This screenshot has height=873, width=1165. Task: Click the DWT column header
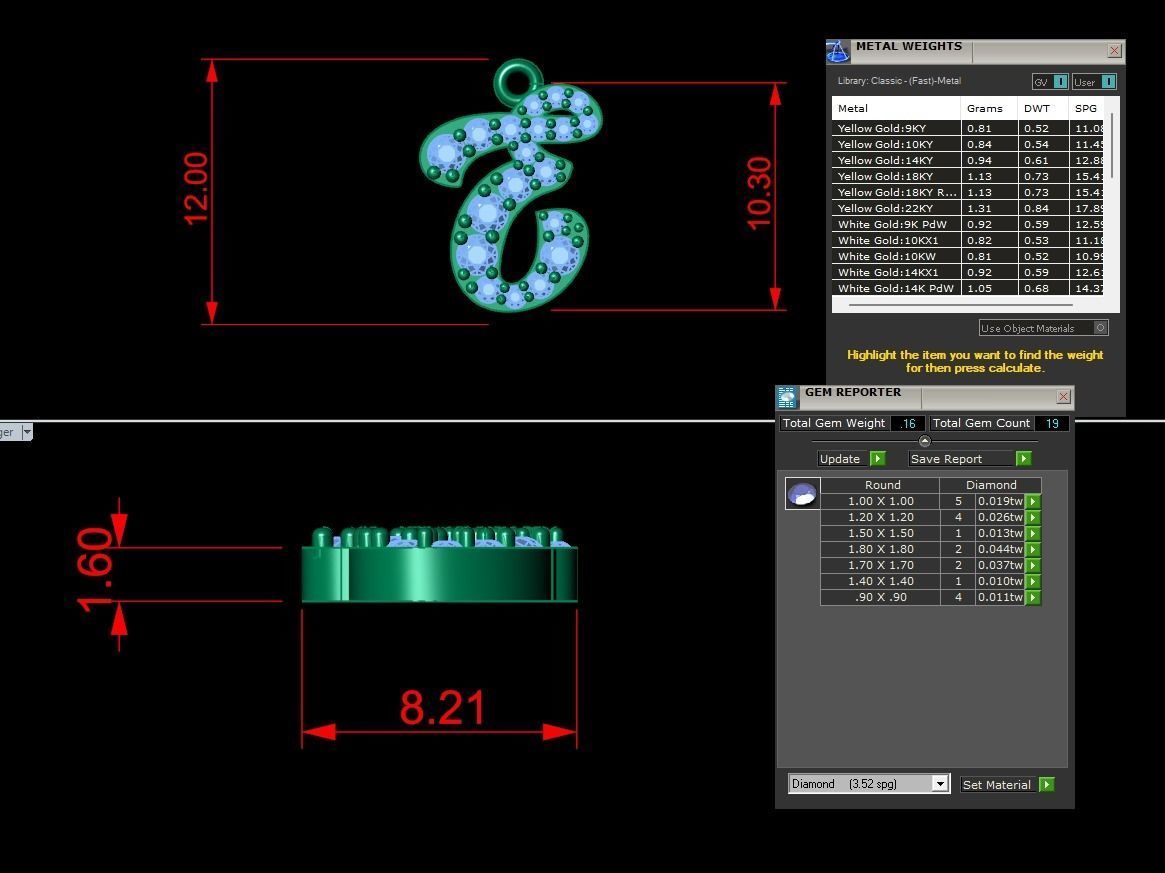(x=1043, y=108)
